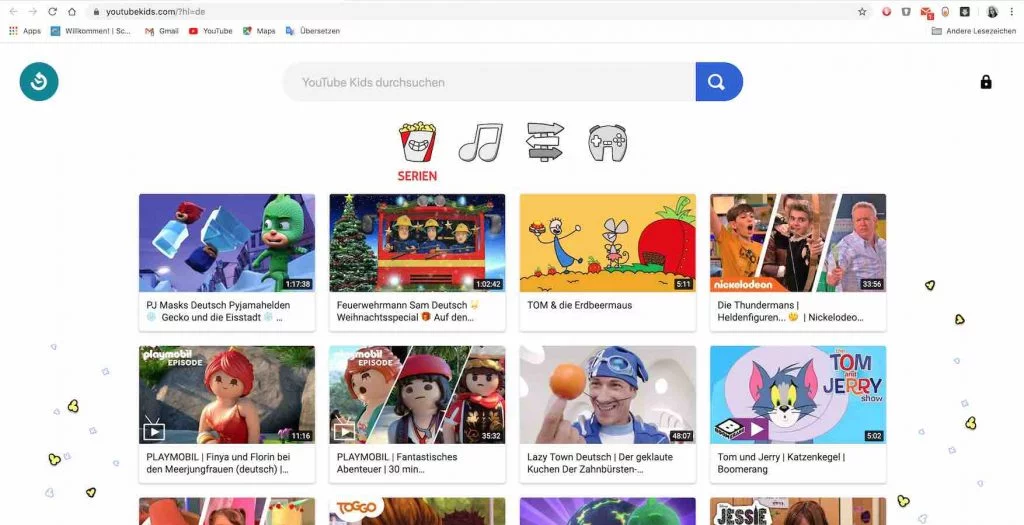Viewport: 1024px width, 525px height.
Task: Open Die Thundermans Nickelodeon thumbnail
Action: (798, 242)
